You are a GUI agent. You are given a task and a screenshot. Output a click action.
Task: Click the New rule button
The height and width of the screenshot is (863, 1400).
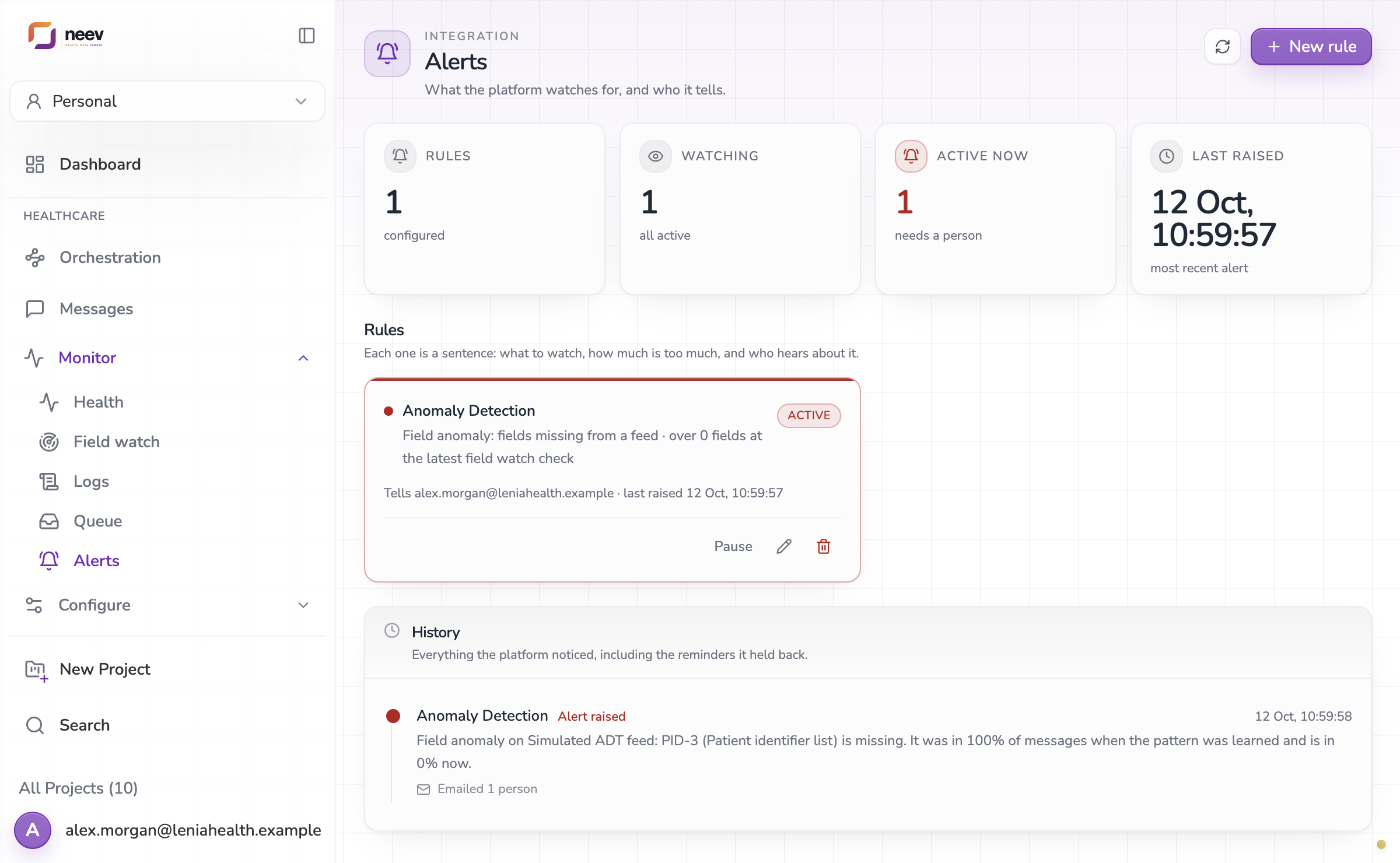click(1311, 47)
